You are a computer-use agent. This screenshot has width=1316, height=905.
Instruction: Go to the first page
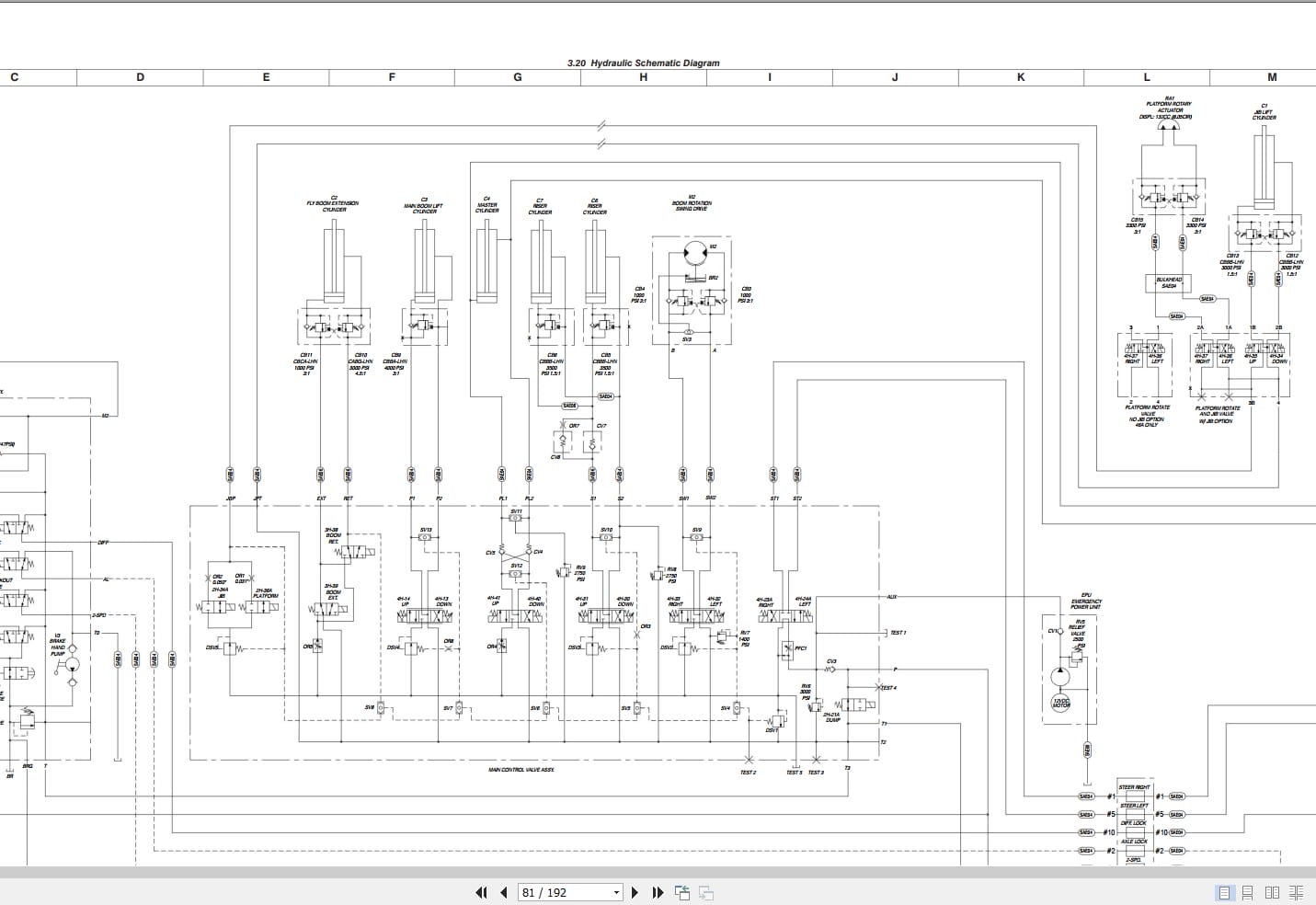point(481,892)
